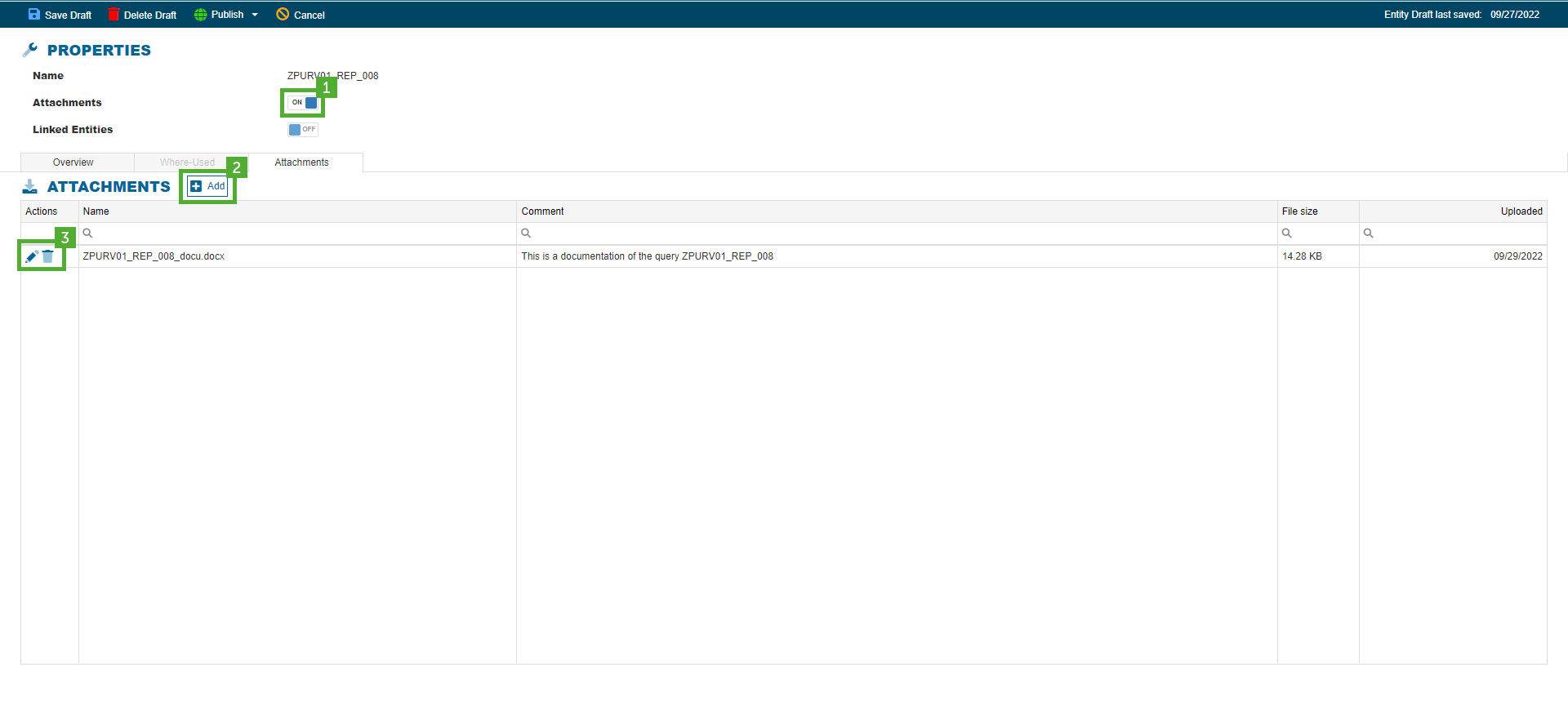Expand the Publish dropdown arrow

point(255,15)
